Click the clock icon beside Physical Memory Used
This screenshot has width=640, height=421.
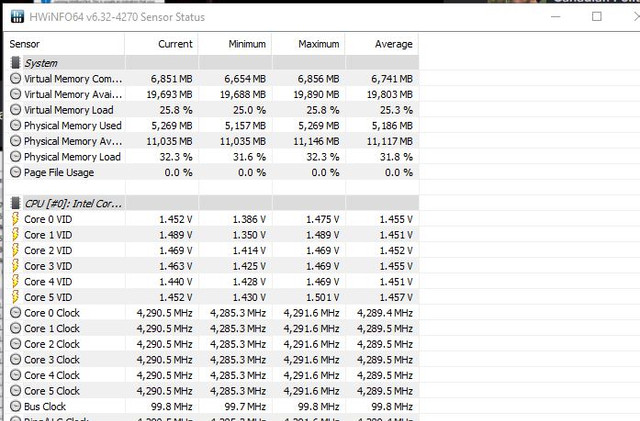[16, 125]
